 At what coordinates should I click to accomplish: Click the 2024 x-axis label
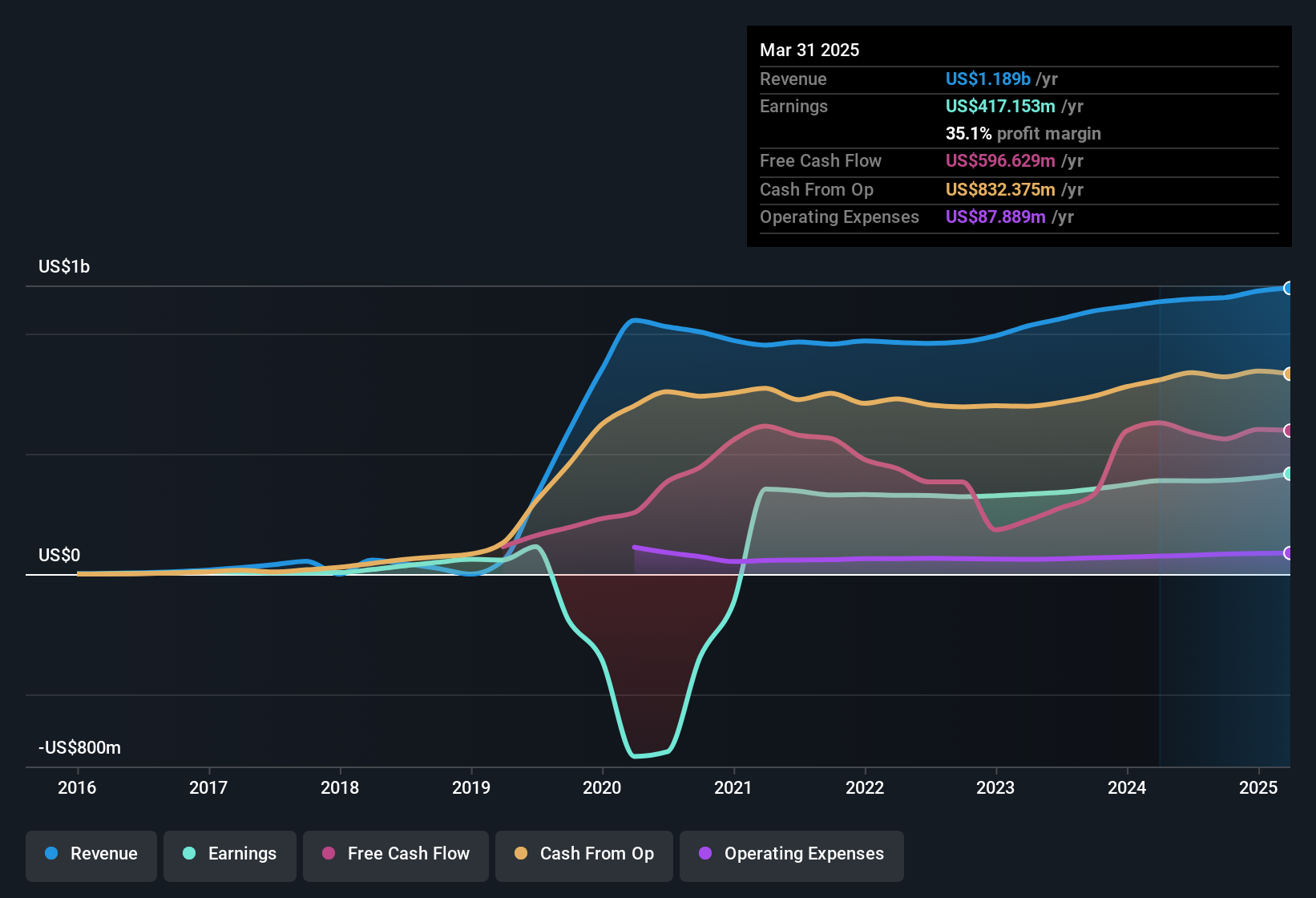click(1127, 788)
